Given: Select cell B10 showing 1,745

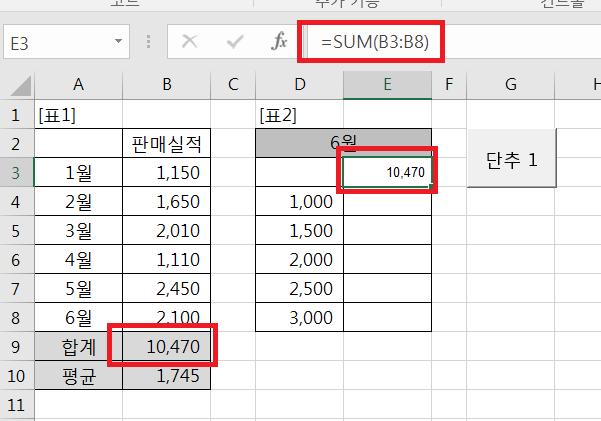Looking at the screenshot, I should (166, 376).
